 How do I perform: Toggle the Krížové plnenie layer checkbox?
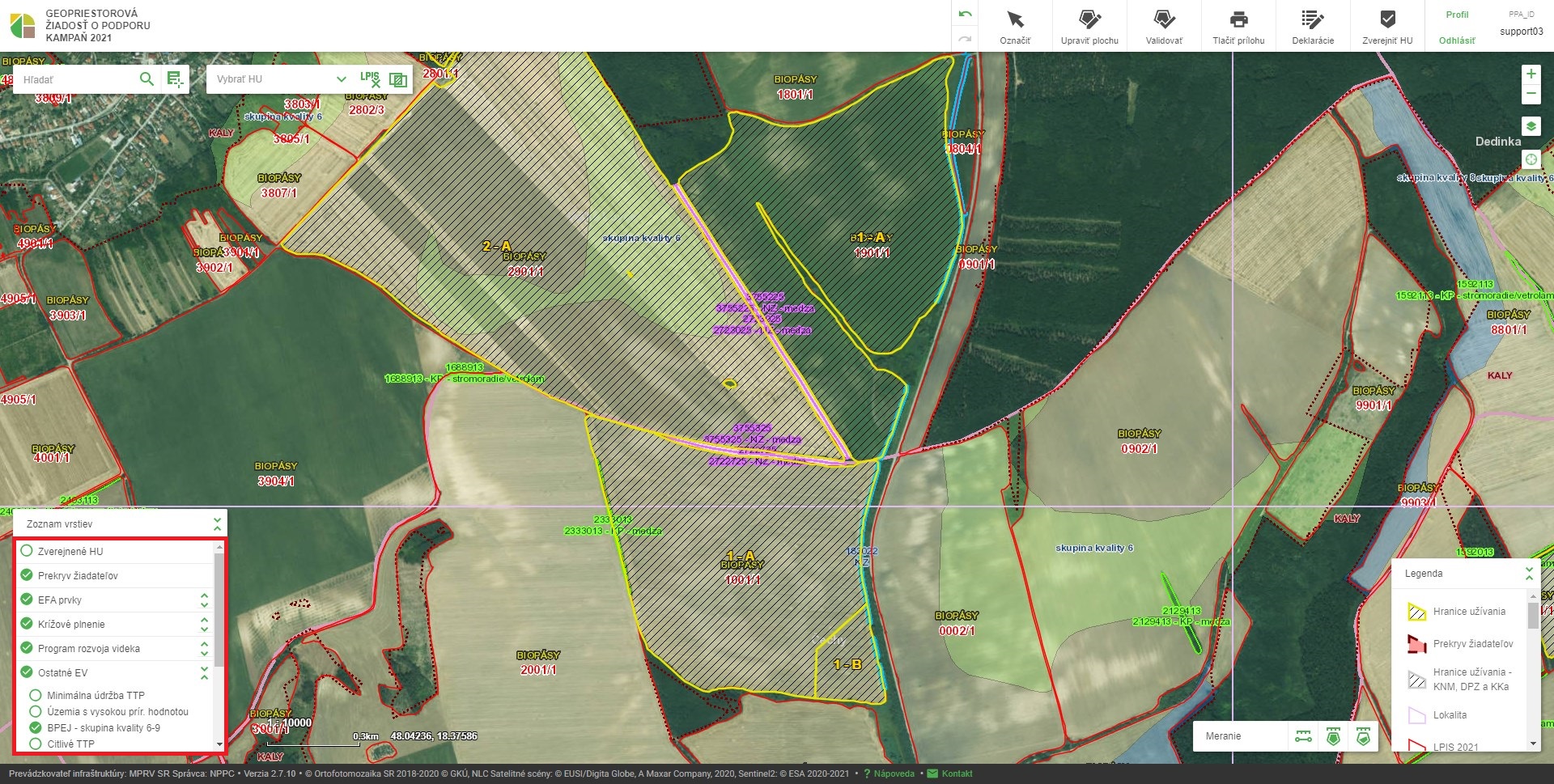27,624
